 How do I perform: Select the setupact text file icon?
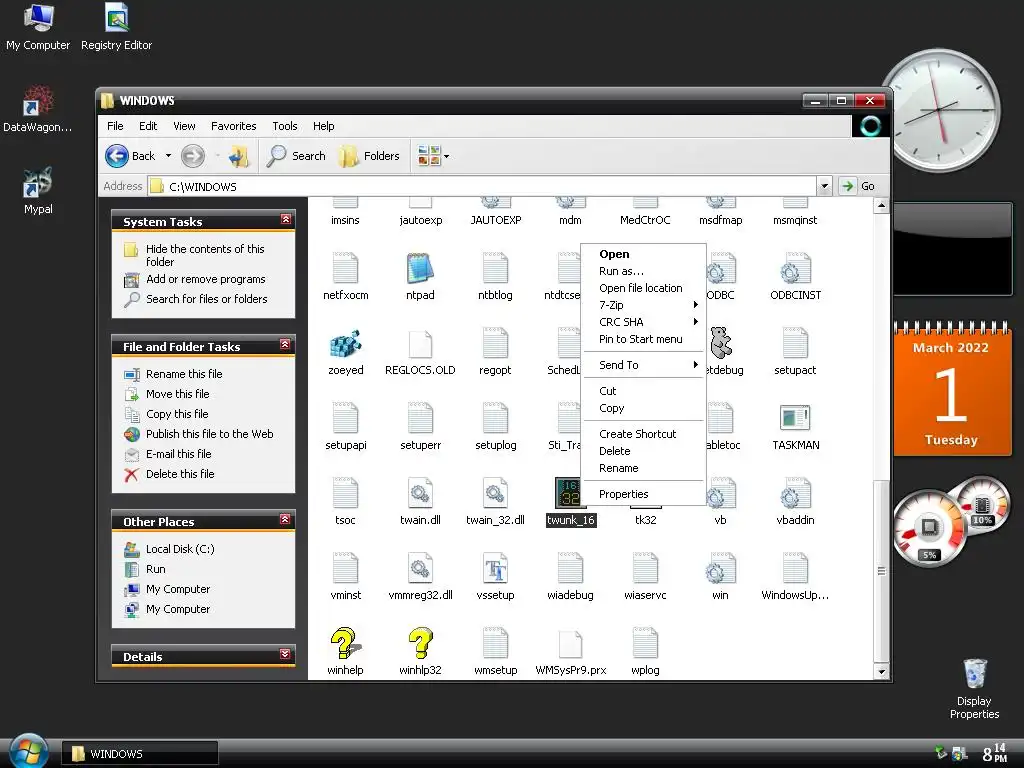click(x=795, y=343)
